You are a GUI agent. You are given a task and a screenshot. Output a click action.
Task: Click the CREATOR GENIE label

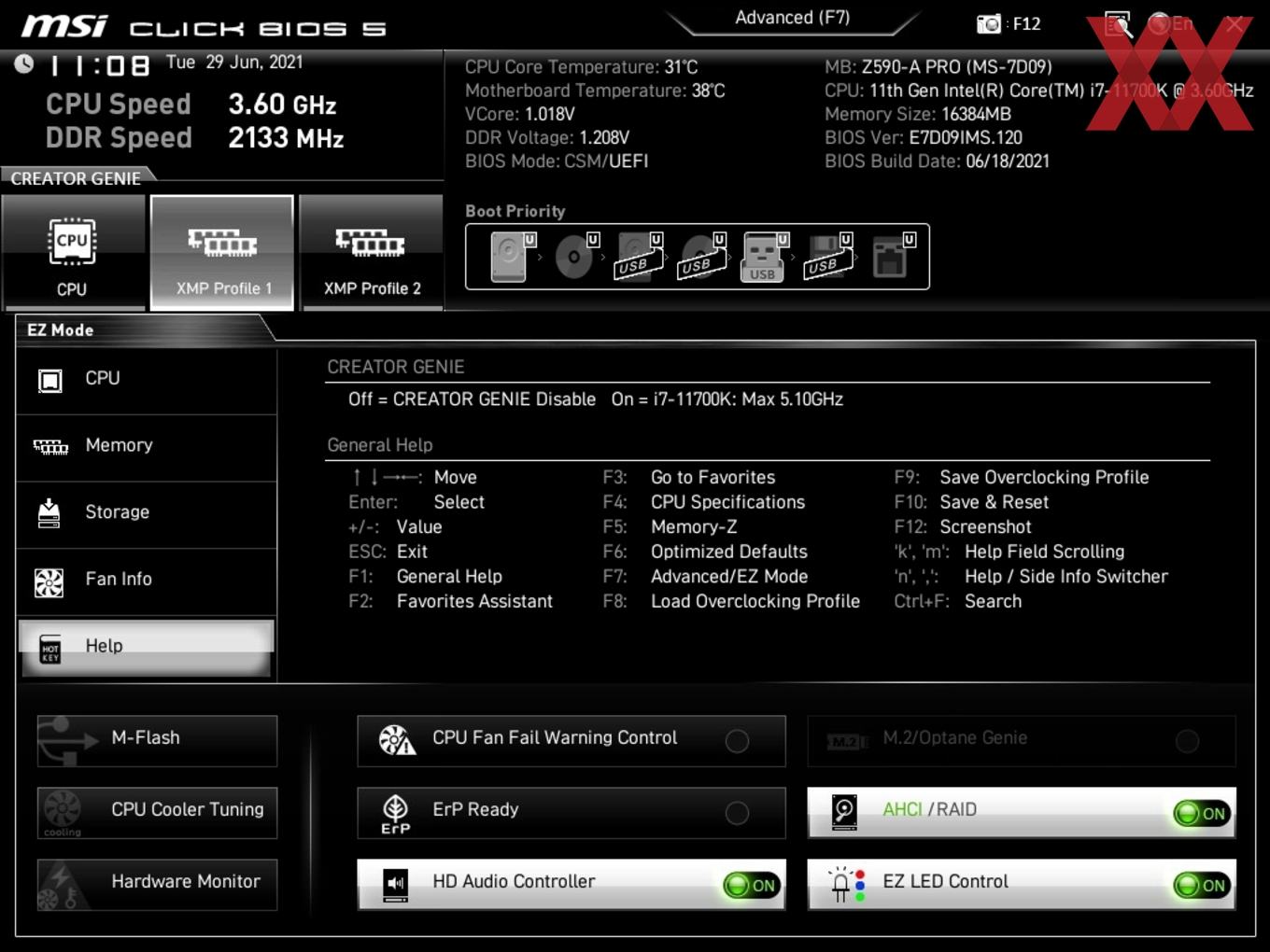[x=77, y=178]
